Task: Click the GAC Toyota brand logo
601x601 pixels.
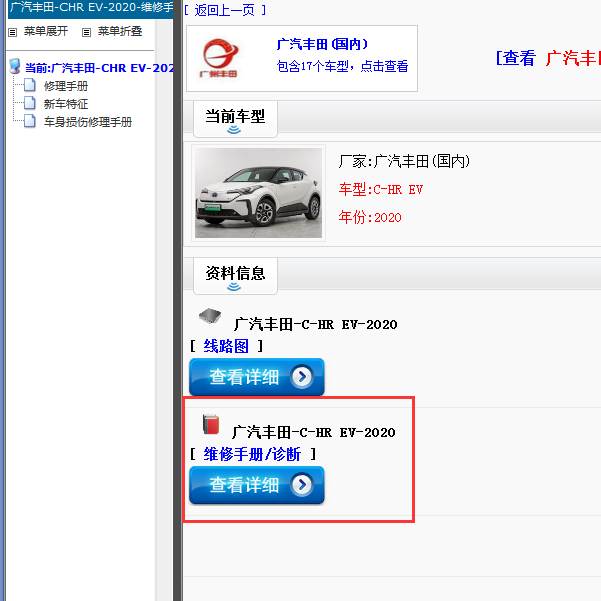Action: coord(220,58)
